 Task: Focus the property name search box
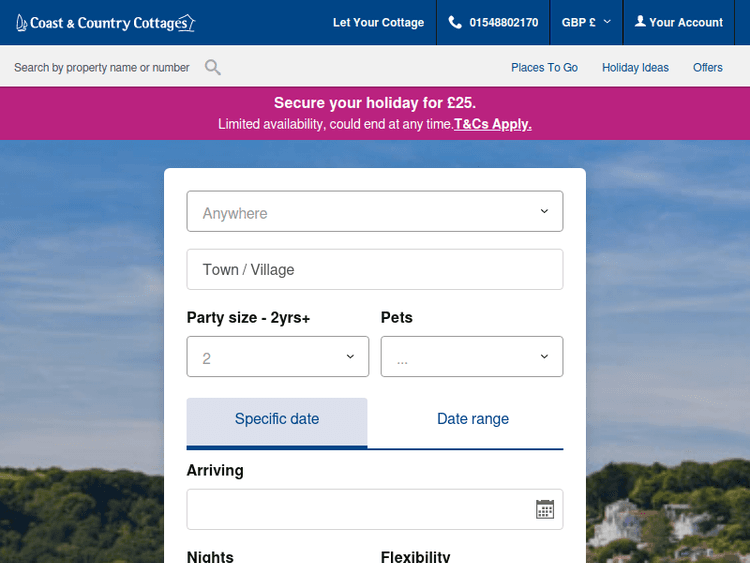(x=102, y=68)
